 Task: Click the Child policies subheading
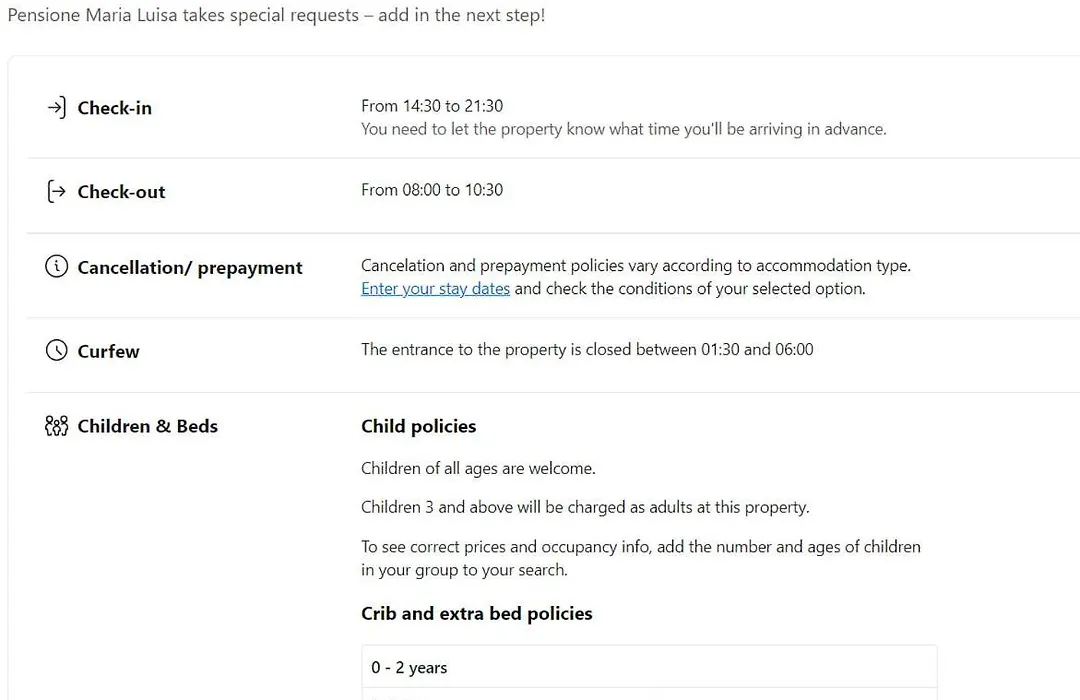click(x=418, y=426)
